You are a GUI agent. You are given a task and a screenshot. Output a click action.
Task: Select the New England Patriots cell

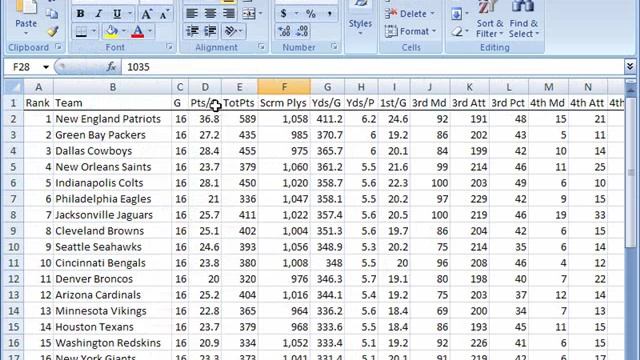(x=113, y=119)
